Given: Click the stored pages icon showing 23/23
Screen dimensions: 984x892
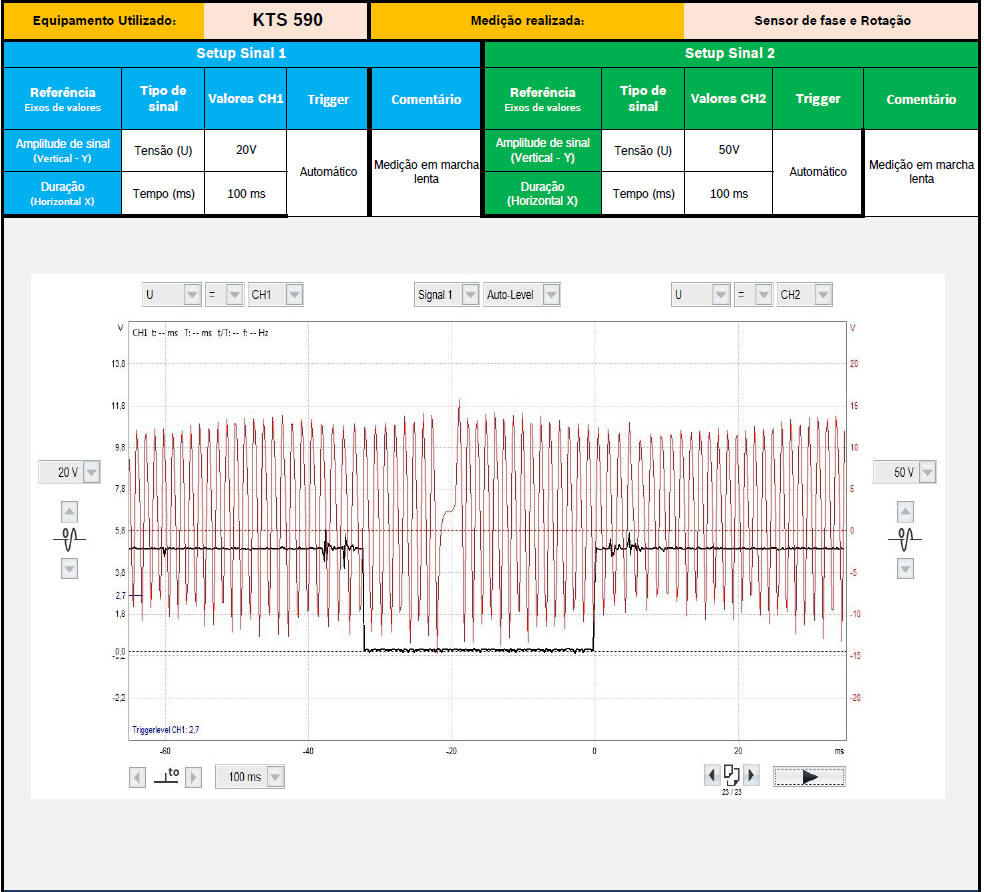Looking at the screenshot, I should pos(731,776).
